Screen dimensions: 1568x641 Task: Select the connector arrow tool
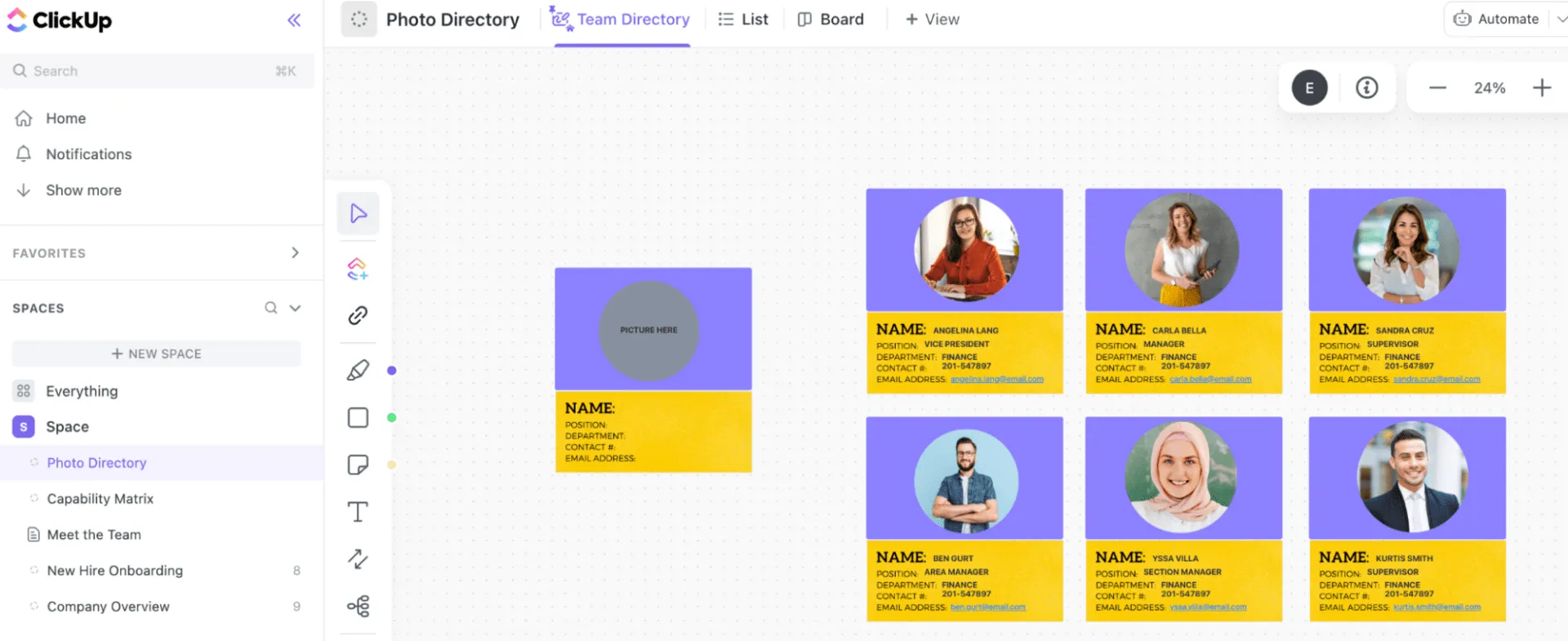(358, 559)
